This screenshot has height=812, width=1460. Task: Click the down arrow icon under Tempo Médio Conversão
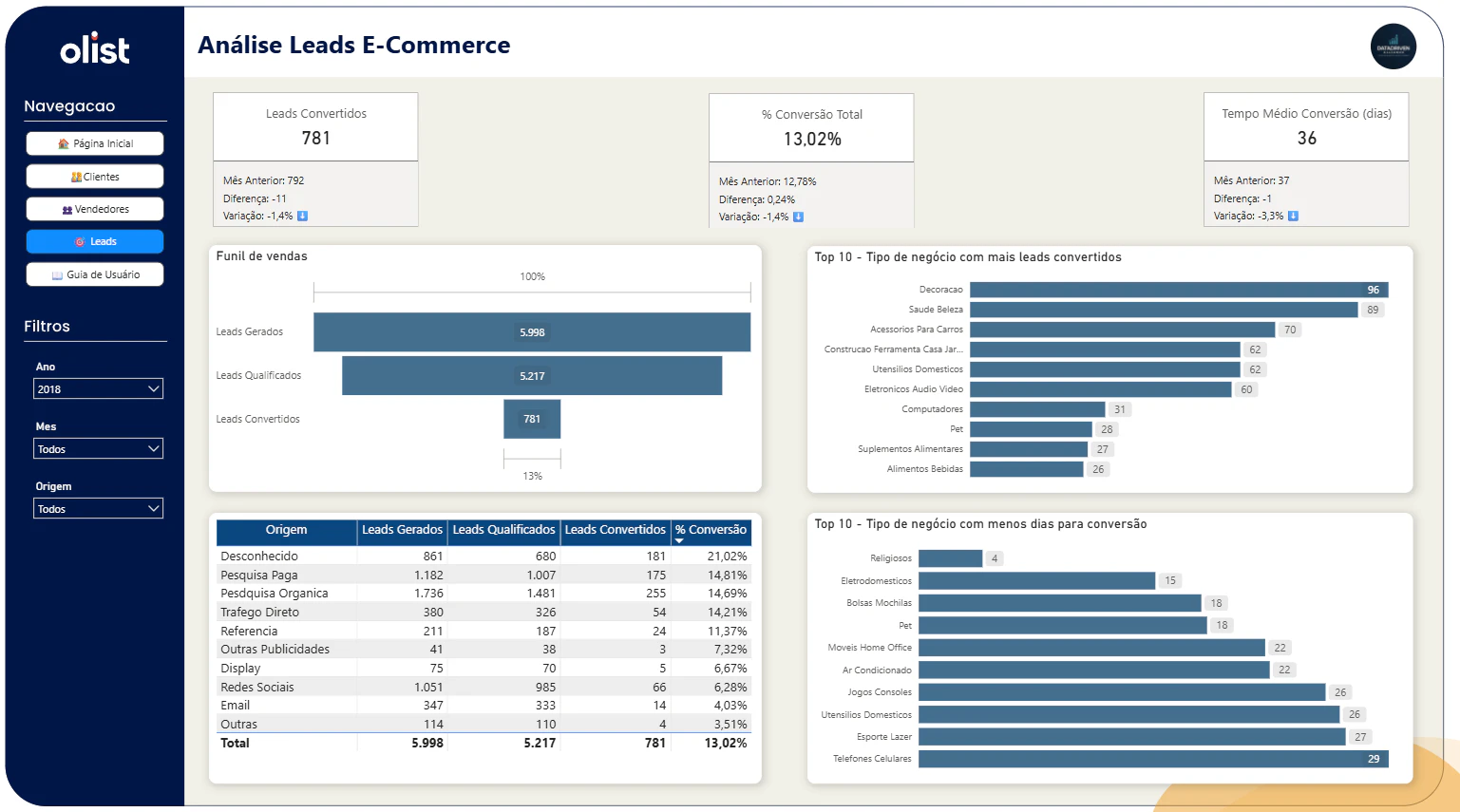pos(1293,216)
